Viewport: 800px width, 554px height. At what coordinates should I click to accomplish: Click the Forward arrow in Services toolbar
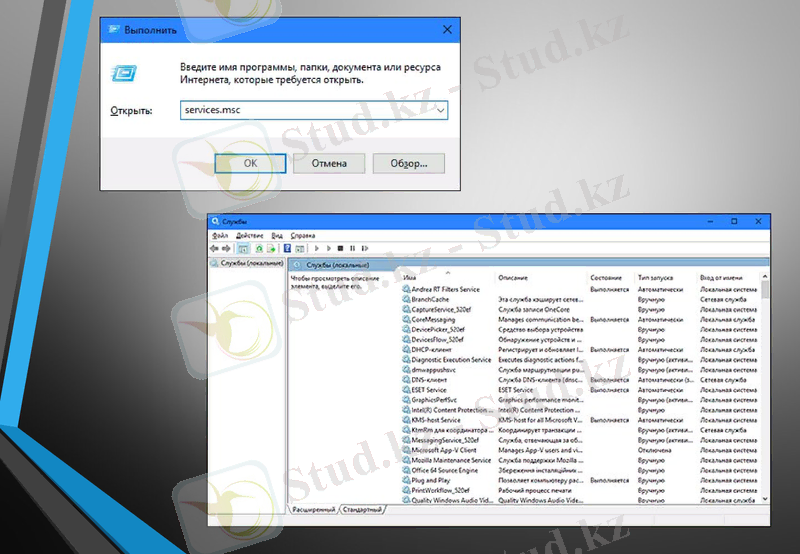click(225, 247)
